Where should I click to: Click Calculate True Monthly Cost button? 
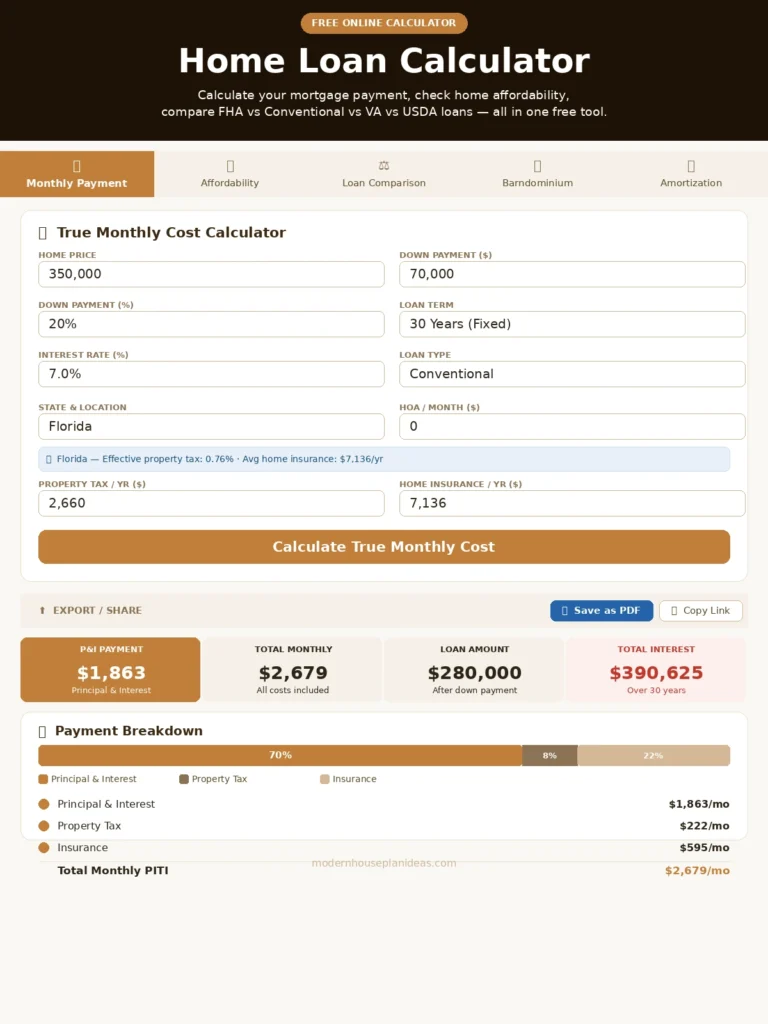(x=384, y=547)
